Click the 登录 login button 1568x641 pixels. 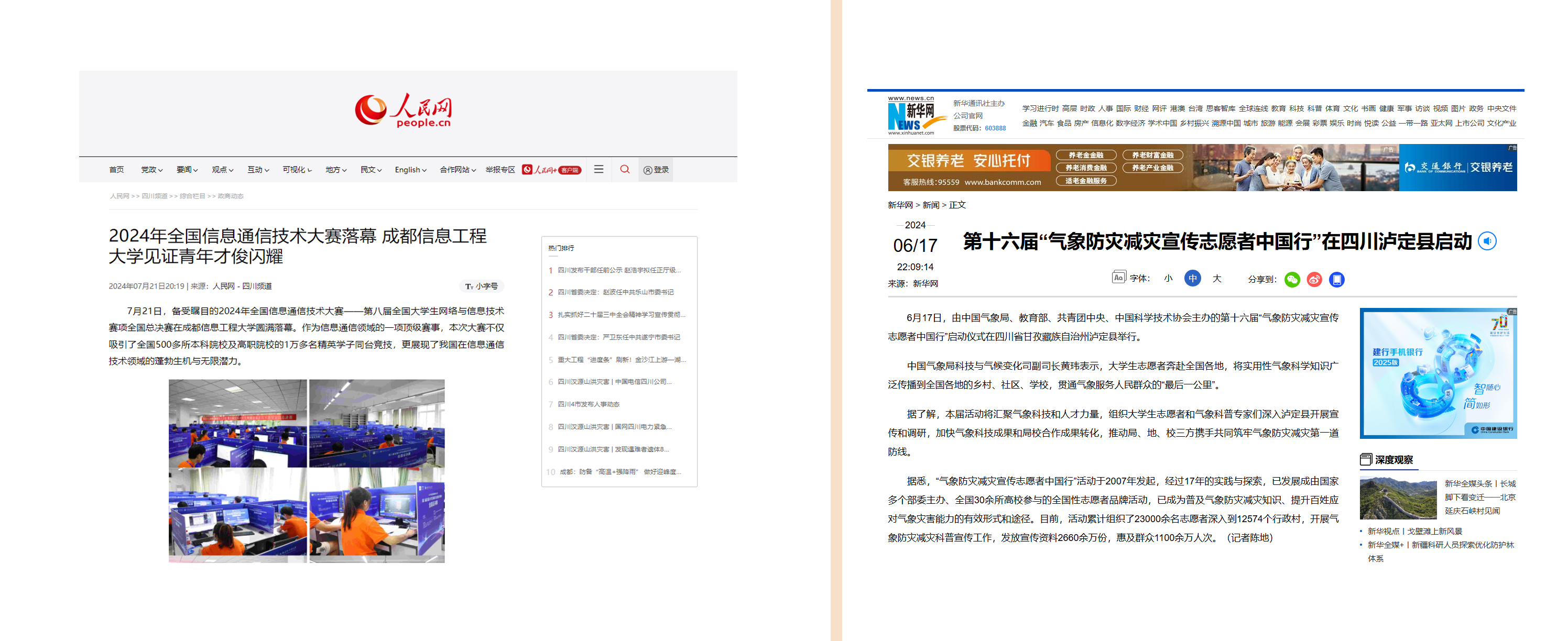[x=656, y=170]
